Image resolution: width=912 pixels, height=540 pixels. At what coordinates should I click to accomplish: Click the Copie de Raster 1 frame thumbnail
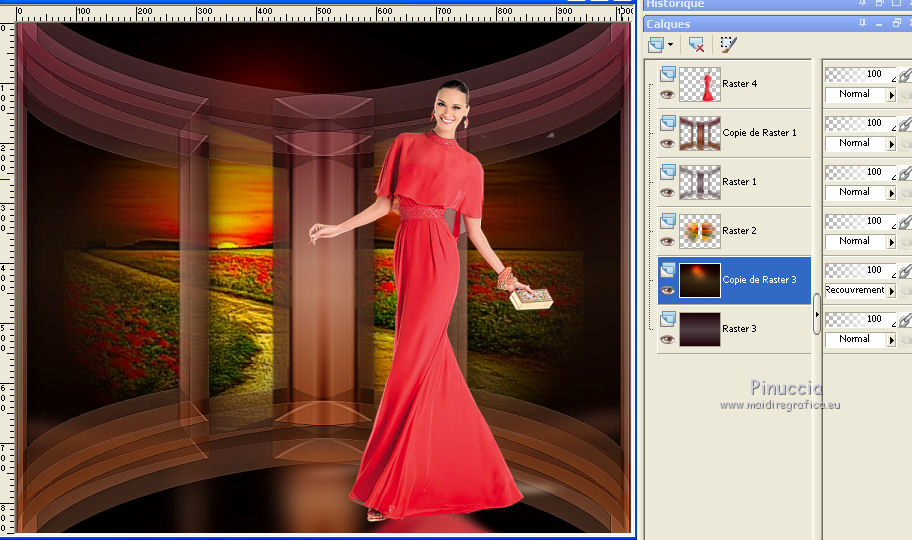pyautogui.click(x=700, y=133)
